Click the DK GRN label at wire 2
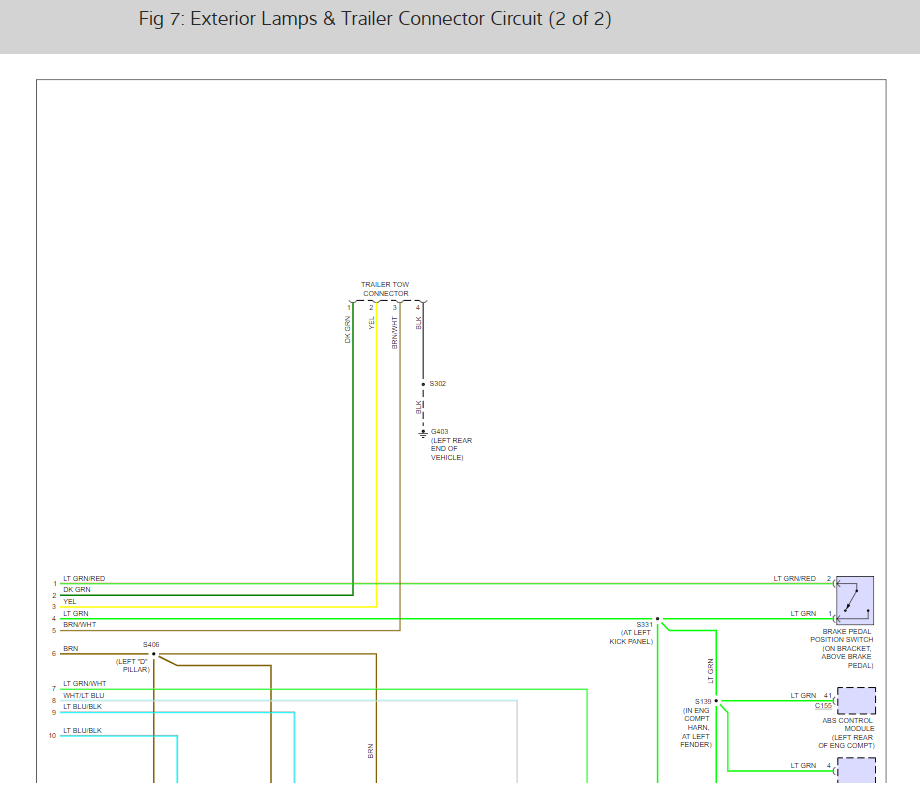920x800 pixels. tap(77, 590)
